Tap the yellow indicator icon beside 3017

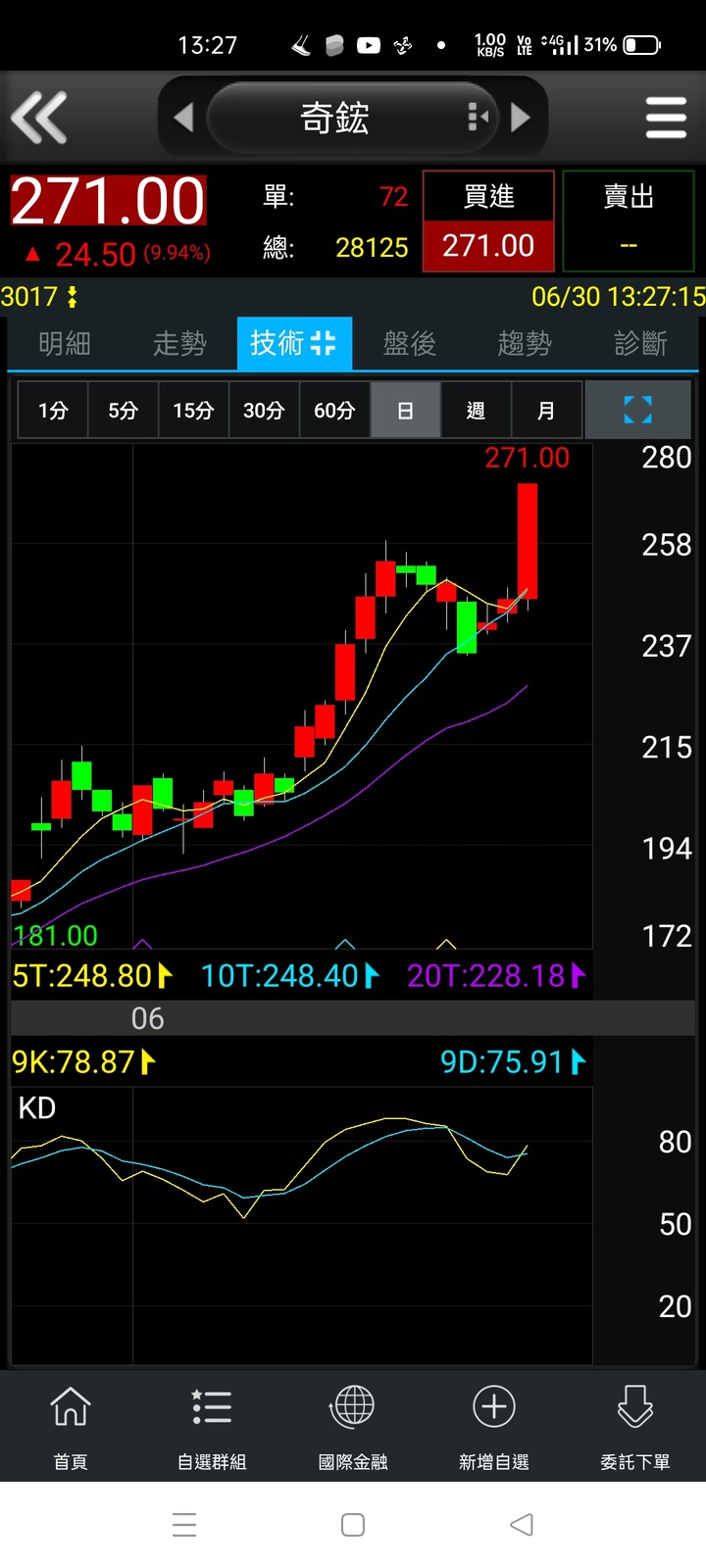(x=72, y=297)
